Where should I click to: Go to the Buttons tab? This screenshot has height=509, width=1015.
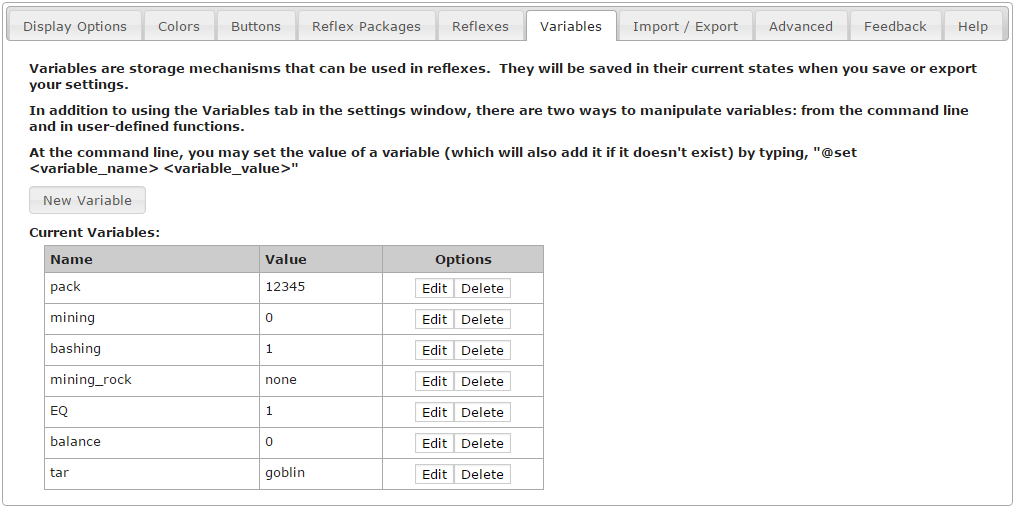tap(256, 26)
